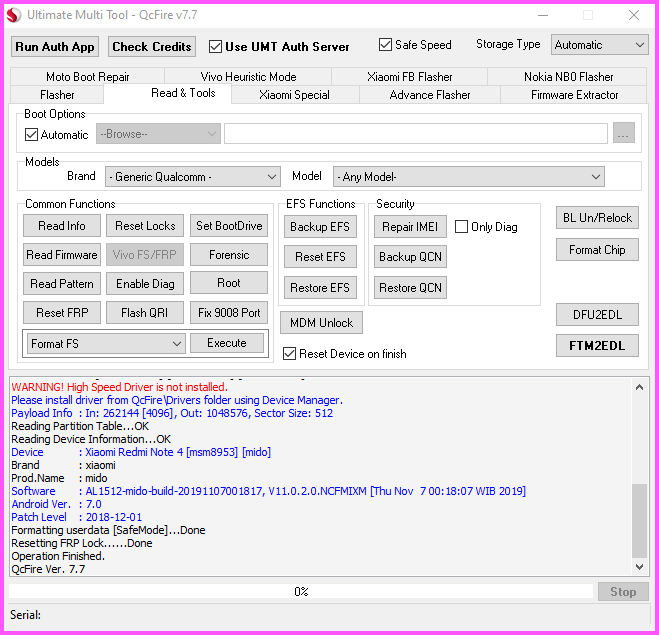The image size is (659, 635).
Task: Open the Xiaomi FB Flasher tab
Action: (x=409, y=77)
